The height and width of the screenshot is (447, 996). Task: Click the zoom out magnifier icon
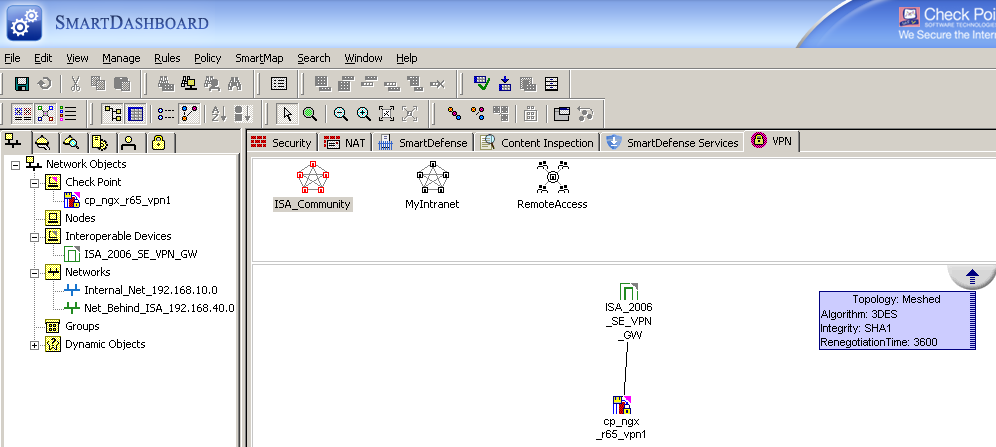[x=341, y=114]
